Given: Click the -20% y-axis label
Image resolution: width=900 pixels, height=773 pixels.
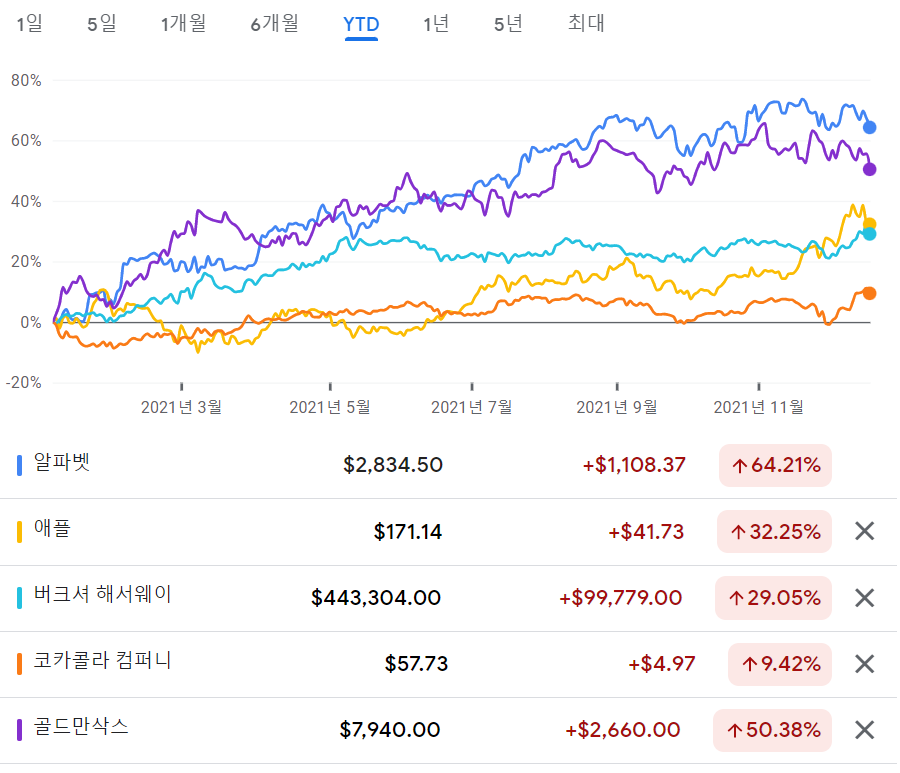Looking at the screenshot, I should 24,383.
